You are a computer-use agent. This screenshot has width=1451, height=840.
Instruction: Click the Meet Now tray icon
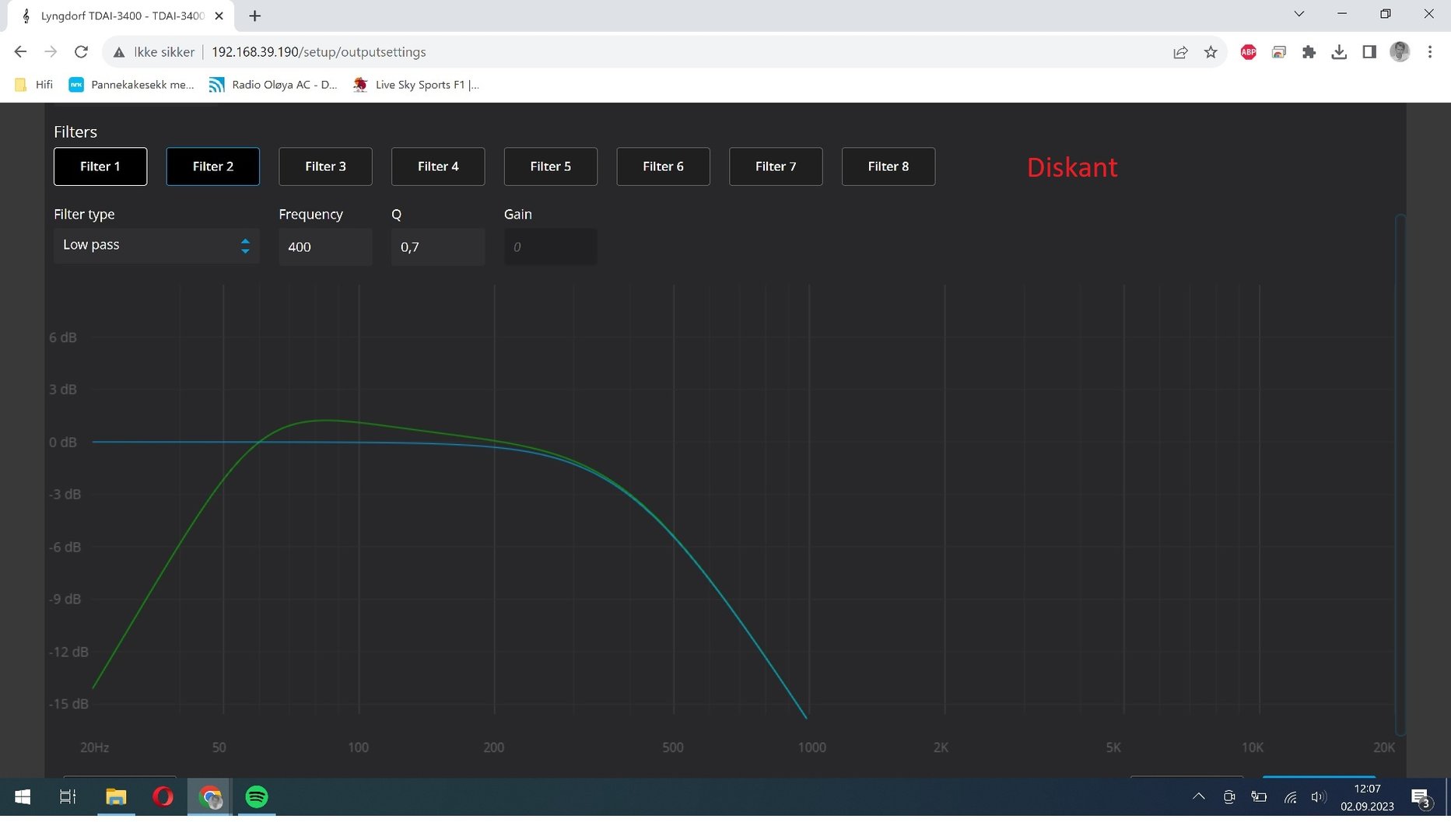pos(1229,796)
